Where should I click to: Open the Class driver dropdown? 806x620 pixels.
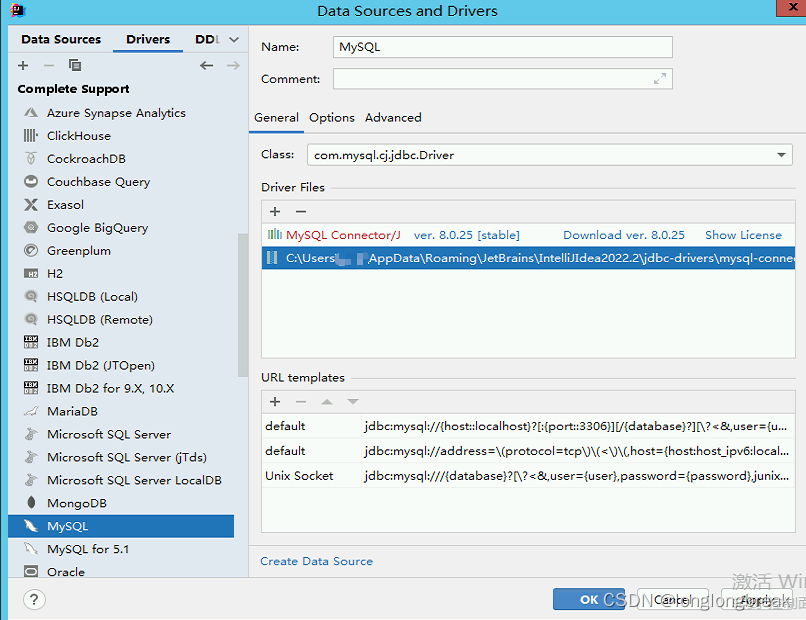781,154
